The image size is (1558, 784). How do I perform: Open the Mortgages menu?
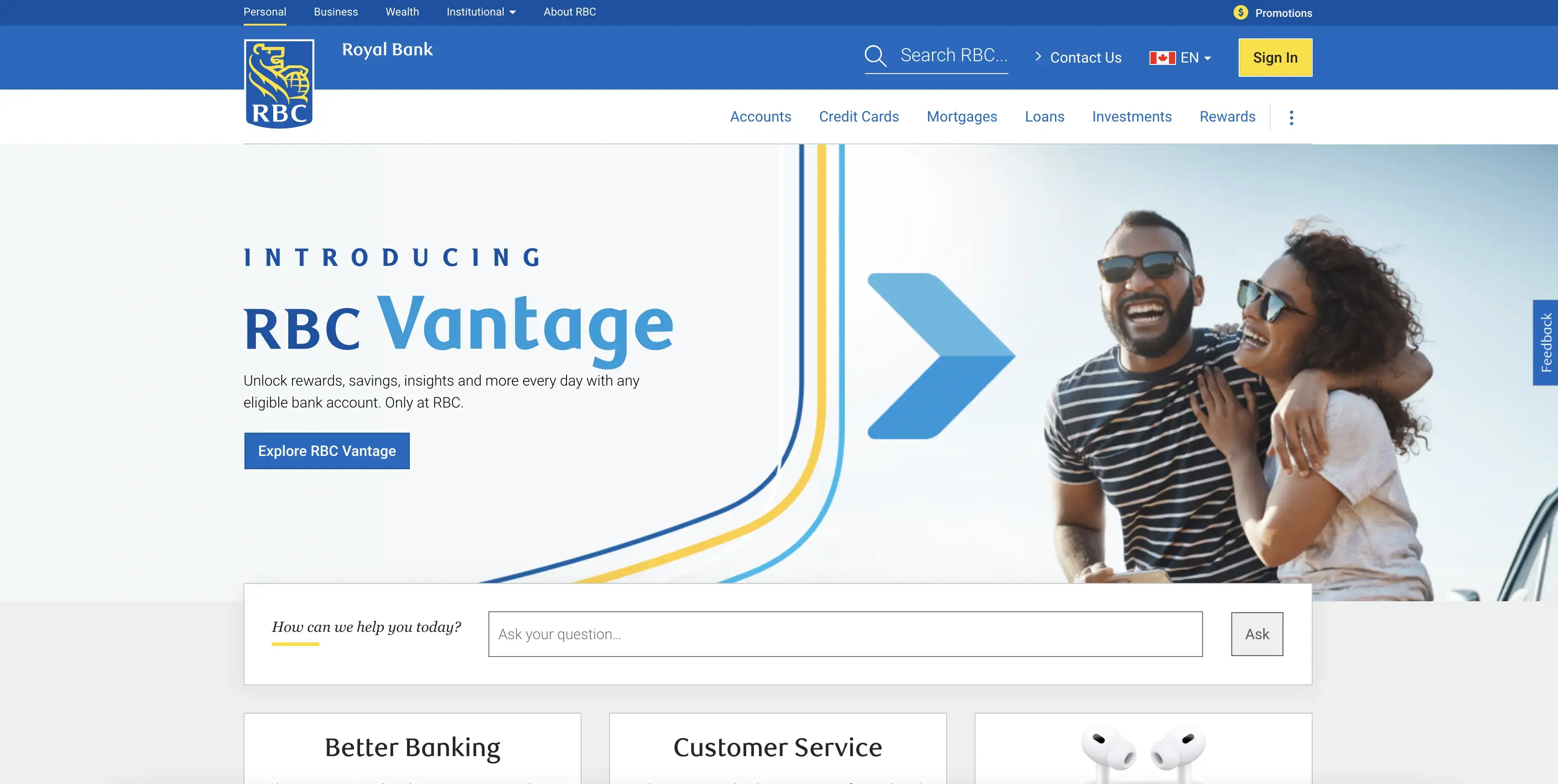962,117
